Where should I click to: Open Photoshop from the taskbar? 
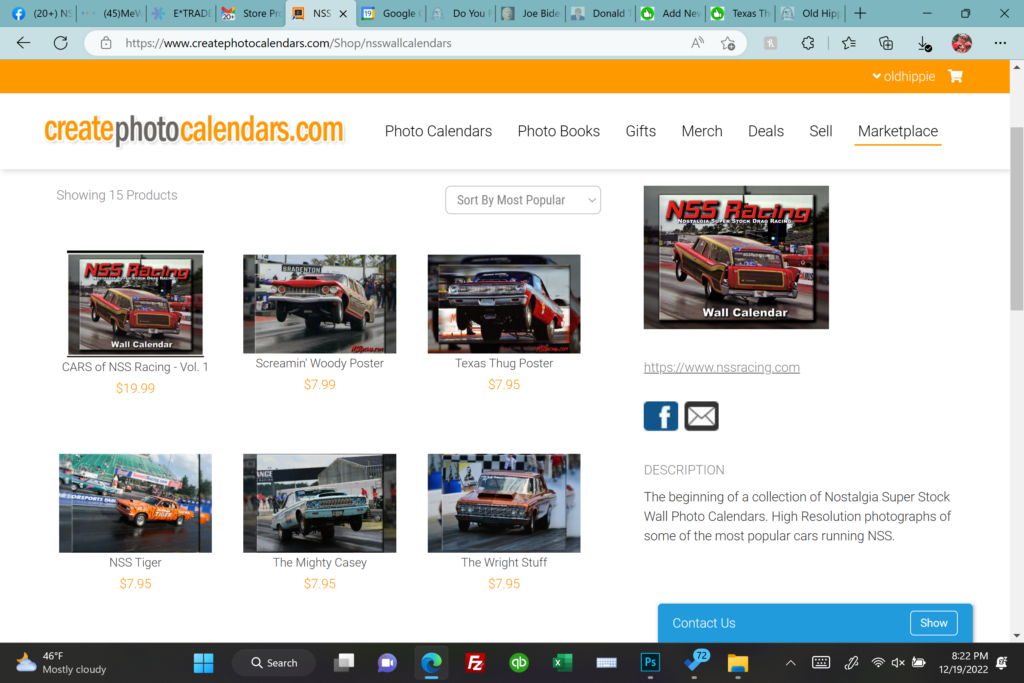pos(650,662)
